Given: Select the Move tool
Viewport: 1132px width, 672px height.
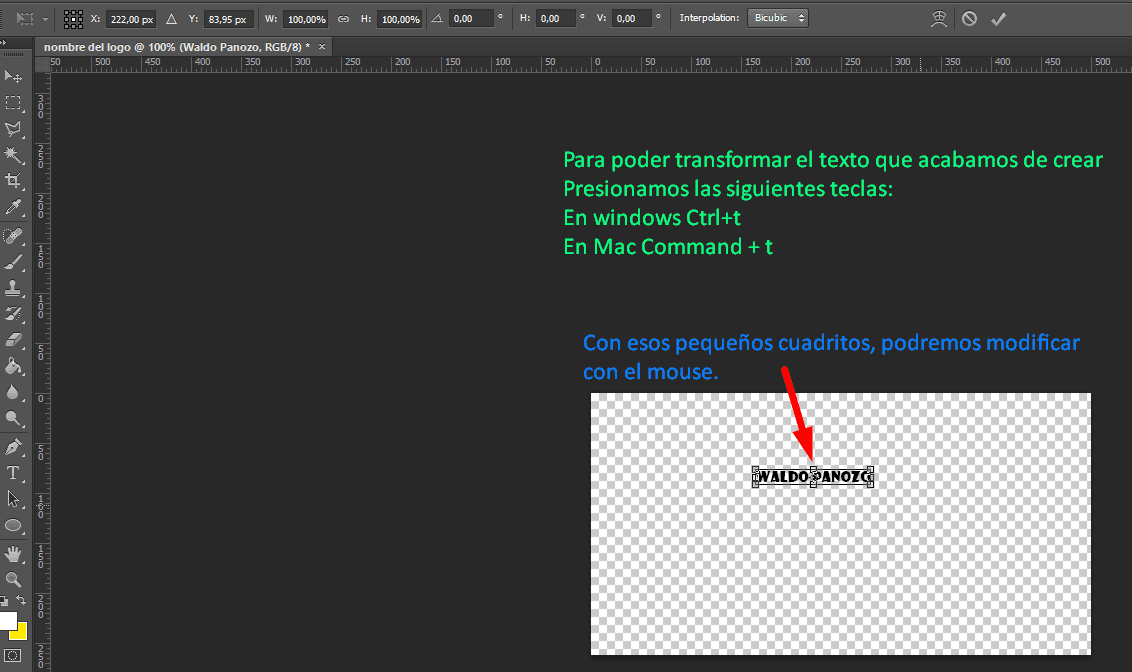Looking at the screenshot, I should pos(13,77).
